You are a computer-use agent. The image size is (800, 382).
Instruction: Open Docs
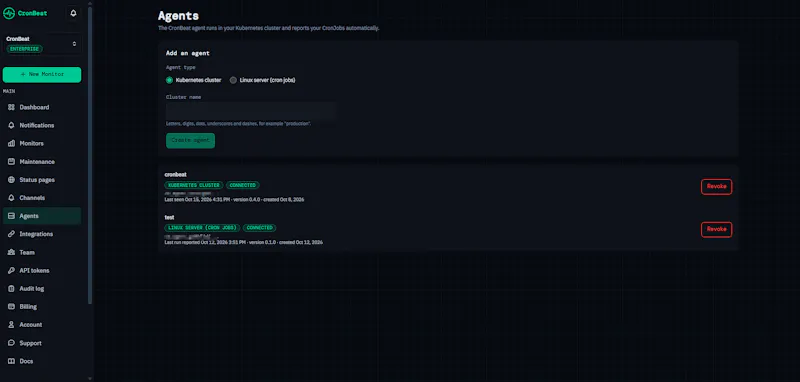tap(42, 361)
